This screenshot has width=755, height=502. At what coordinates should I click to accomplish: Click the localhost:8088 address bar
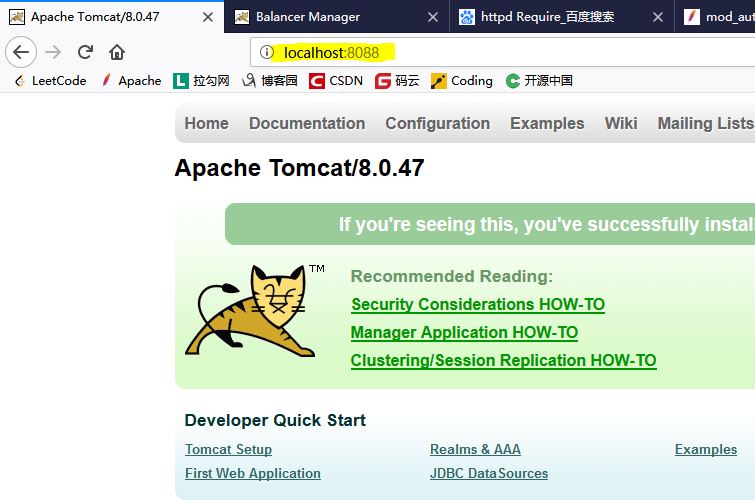[503, 52]
